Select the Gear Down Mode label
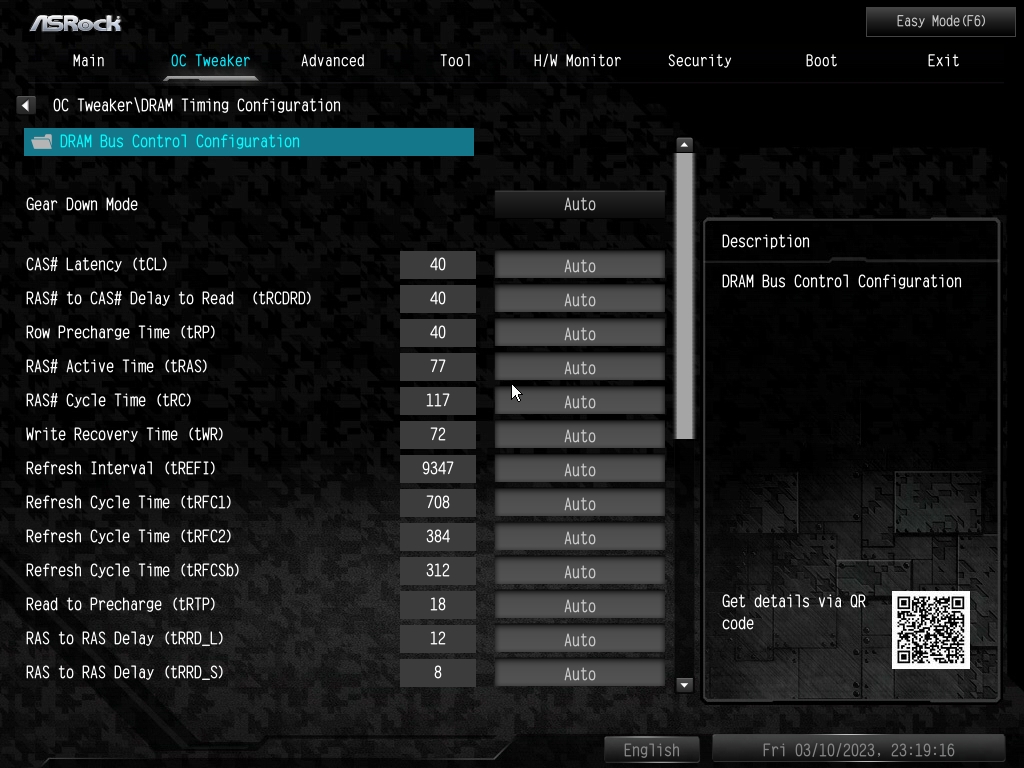 (x=82, y=204)
